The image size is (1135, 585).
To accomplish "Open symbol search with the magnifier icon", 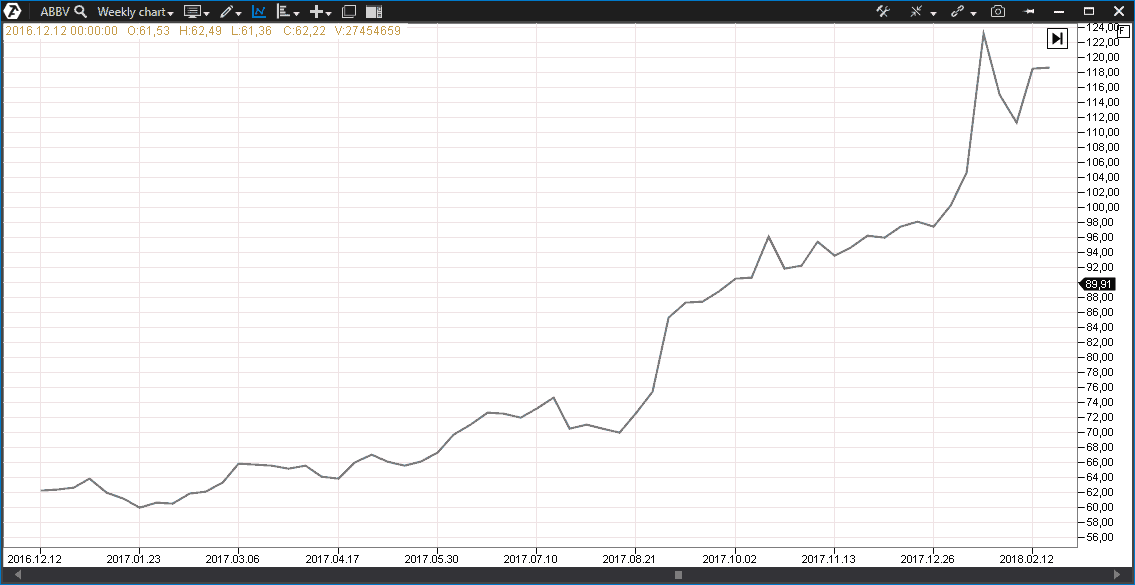I will [80, 12].
